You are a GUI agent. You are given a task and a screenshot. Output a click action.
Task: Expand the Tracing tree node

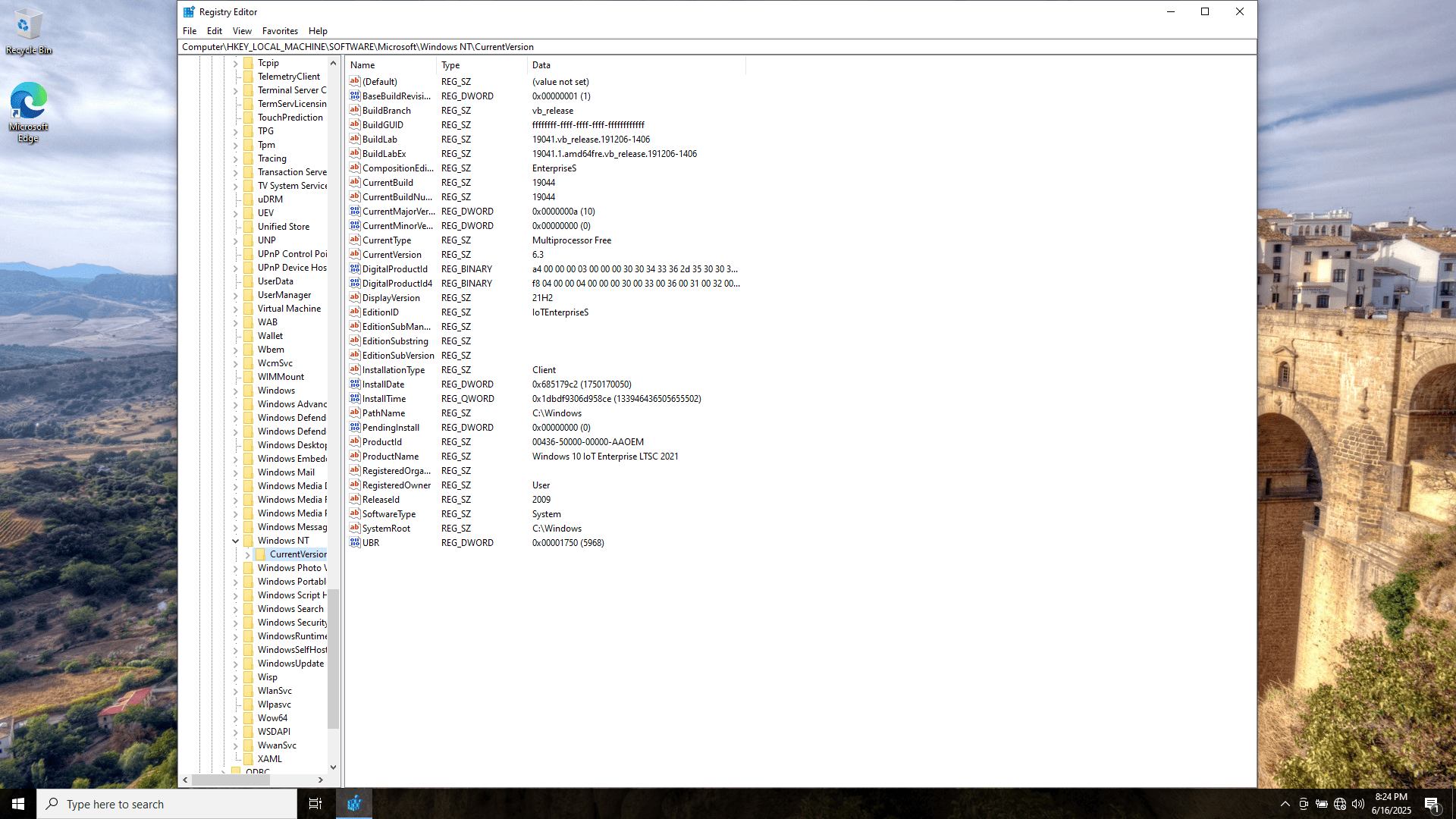236,158
